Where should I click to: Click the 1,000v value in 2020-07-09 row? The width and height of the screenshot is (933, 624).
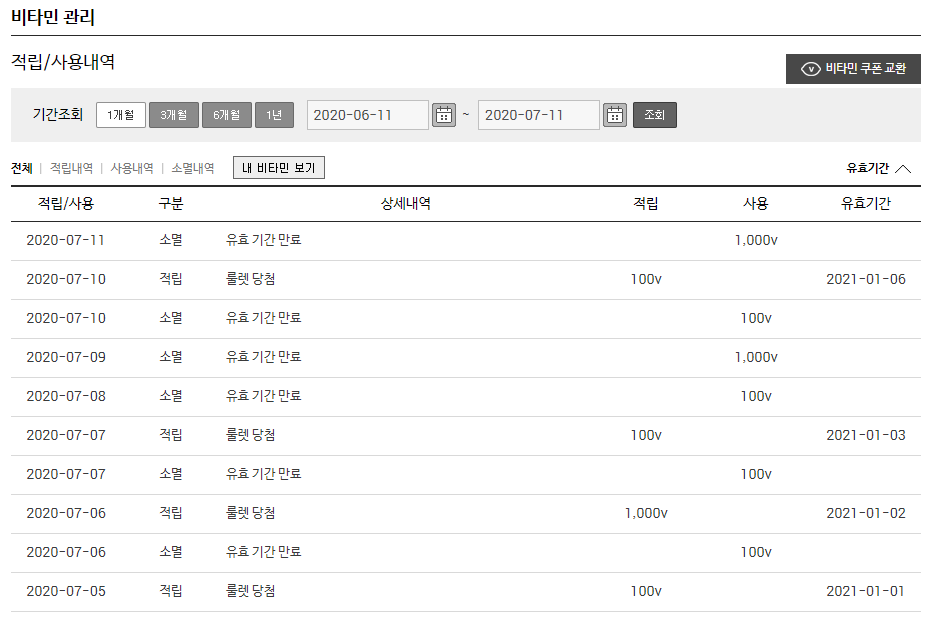(756, 357)
